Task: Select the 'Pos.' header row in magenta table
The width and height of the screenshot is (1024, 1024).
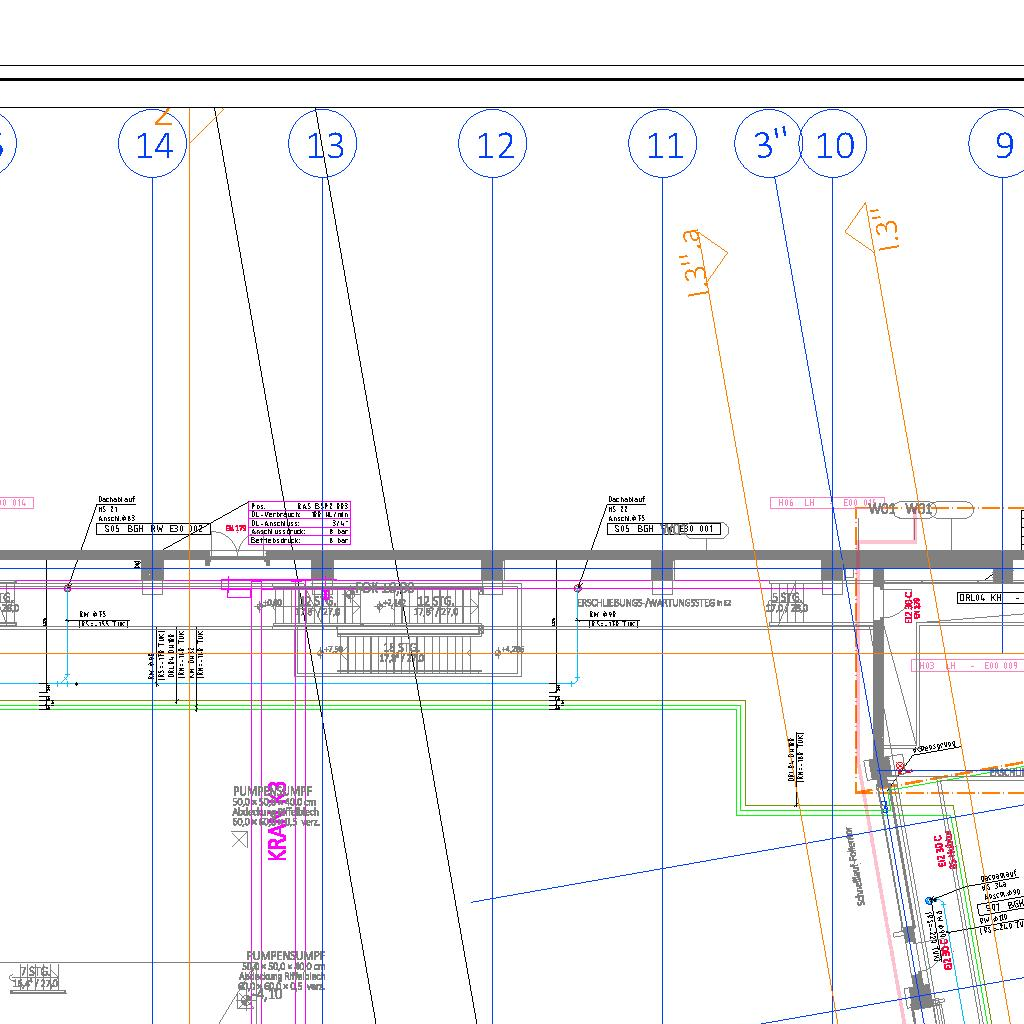Action: coord(300,506)
